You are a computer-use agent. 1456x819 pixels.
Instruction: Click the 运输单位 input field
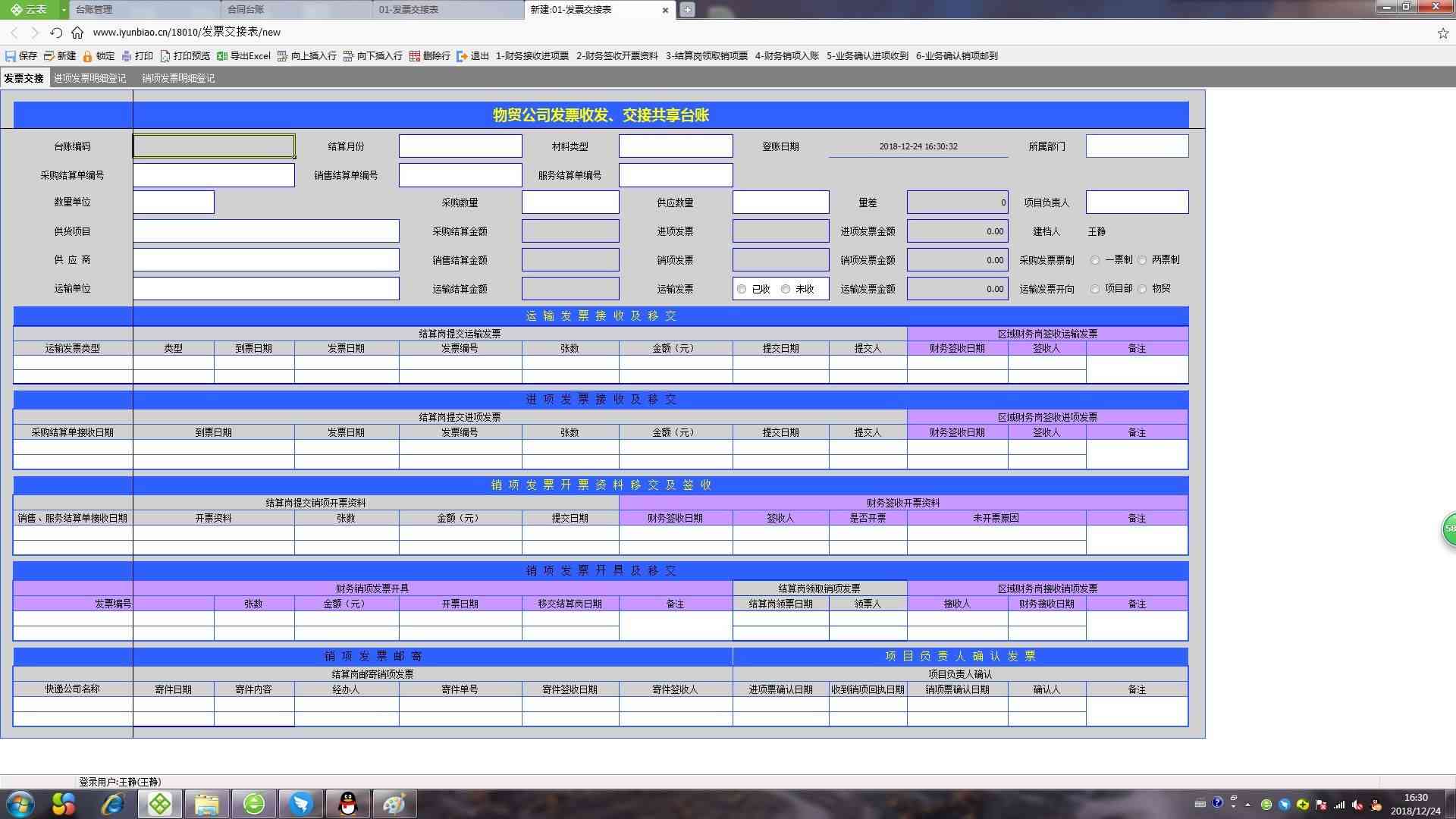(x=266, y=289)
